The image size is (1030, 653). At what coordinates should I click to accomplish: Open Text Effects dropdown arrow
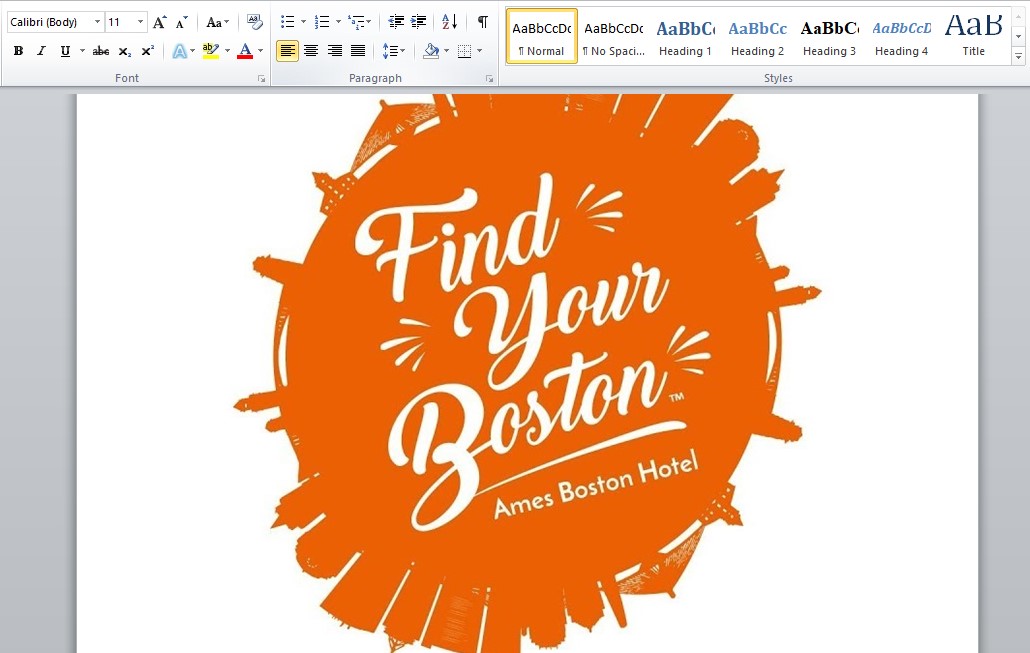pyautogui.click(x=192, y=51)
